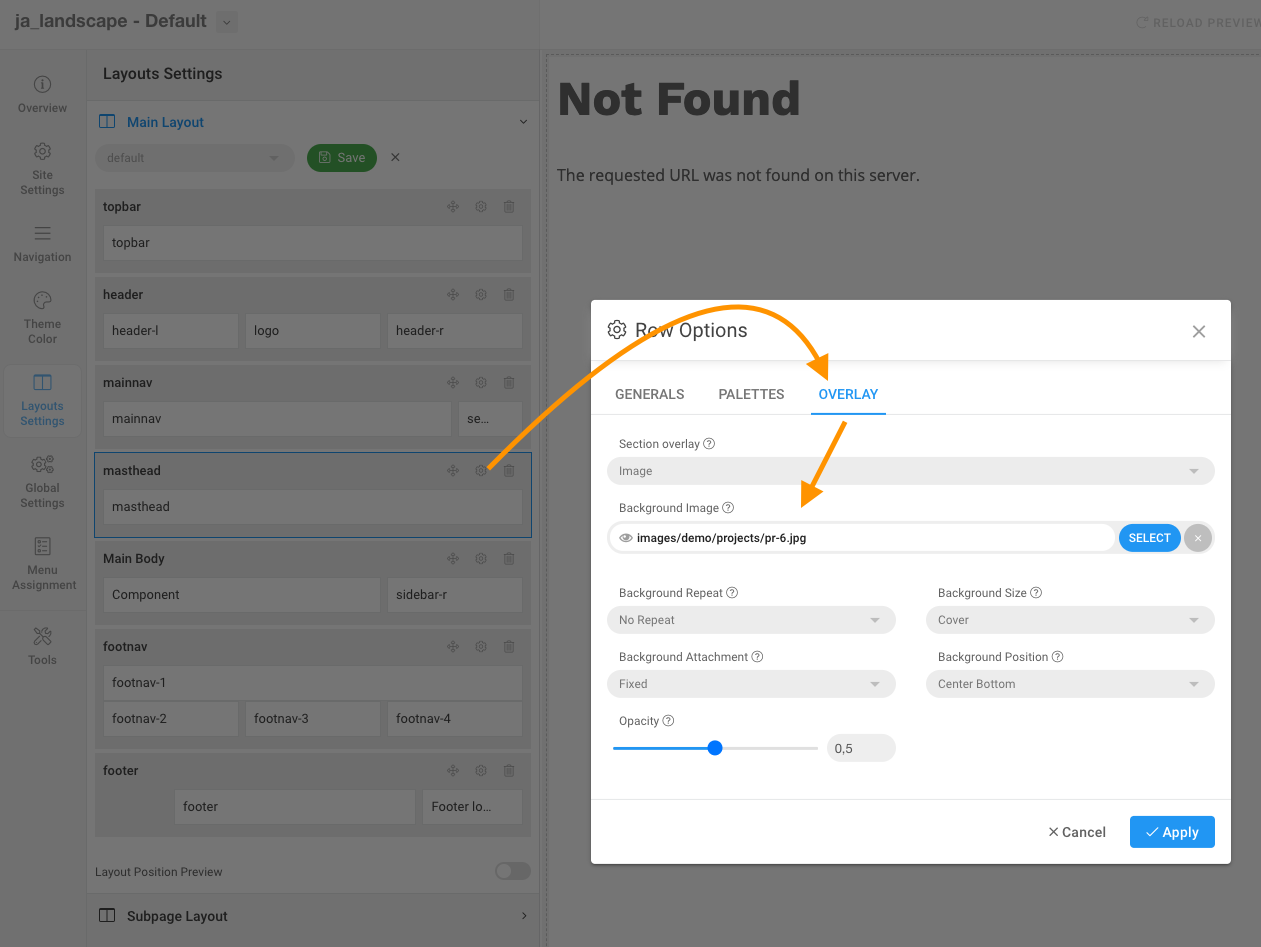Switch to the Generals tab

tap(650, 394)
